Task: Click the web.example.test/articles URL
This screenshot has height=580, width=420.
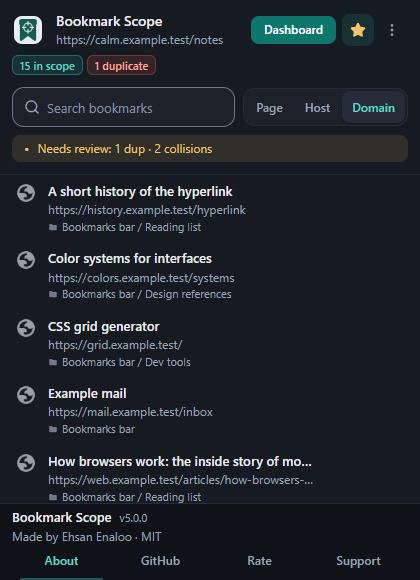Action: pos(181,480)
